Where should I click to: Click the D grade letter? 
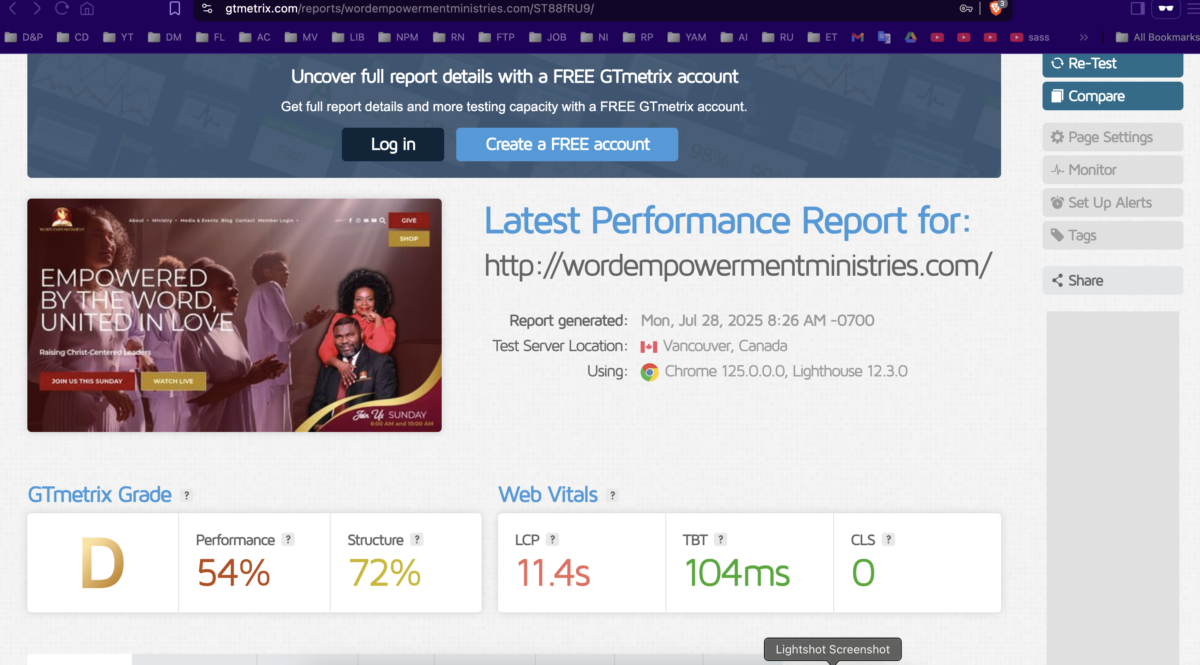point(102,563)
